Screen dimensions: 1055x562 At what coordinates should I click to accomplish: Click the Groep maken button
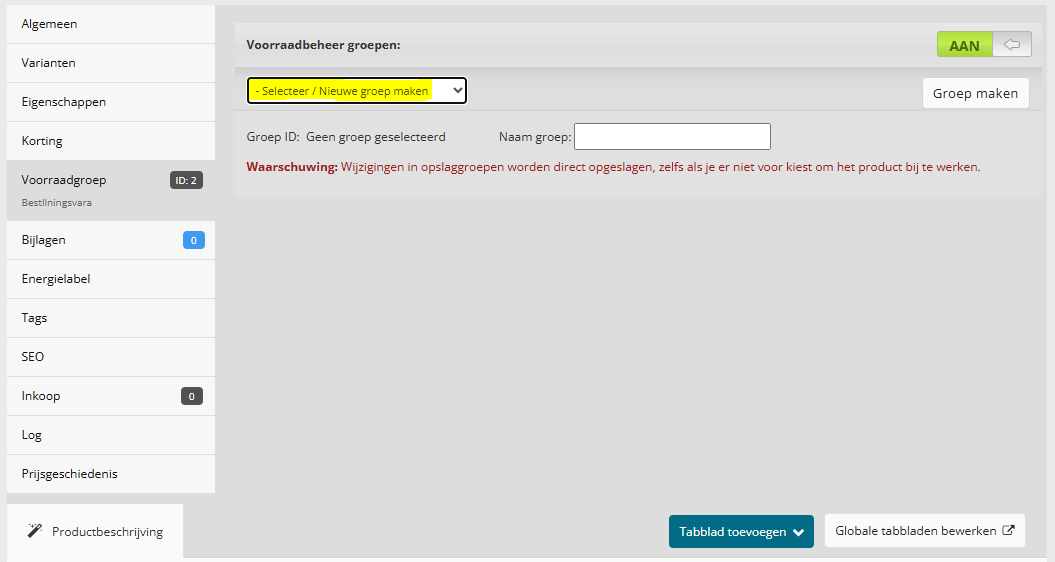pyautogui.click(x=976, y=94)
